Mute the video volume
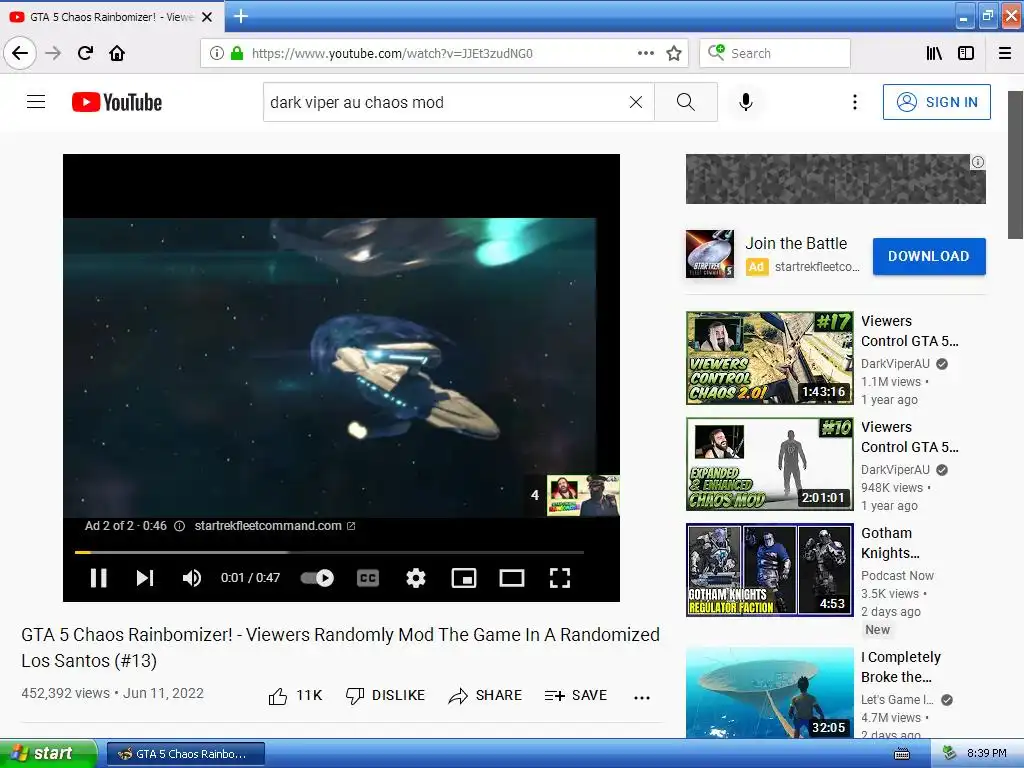The width and height of the screenshot is (1024, 768). click(x=191, y=578)
